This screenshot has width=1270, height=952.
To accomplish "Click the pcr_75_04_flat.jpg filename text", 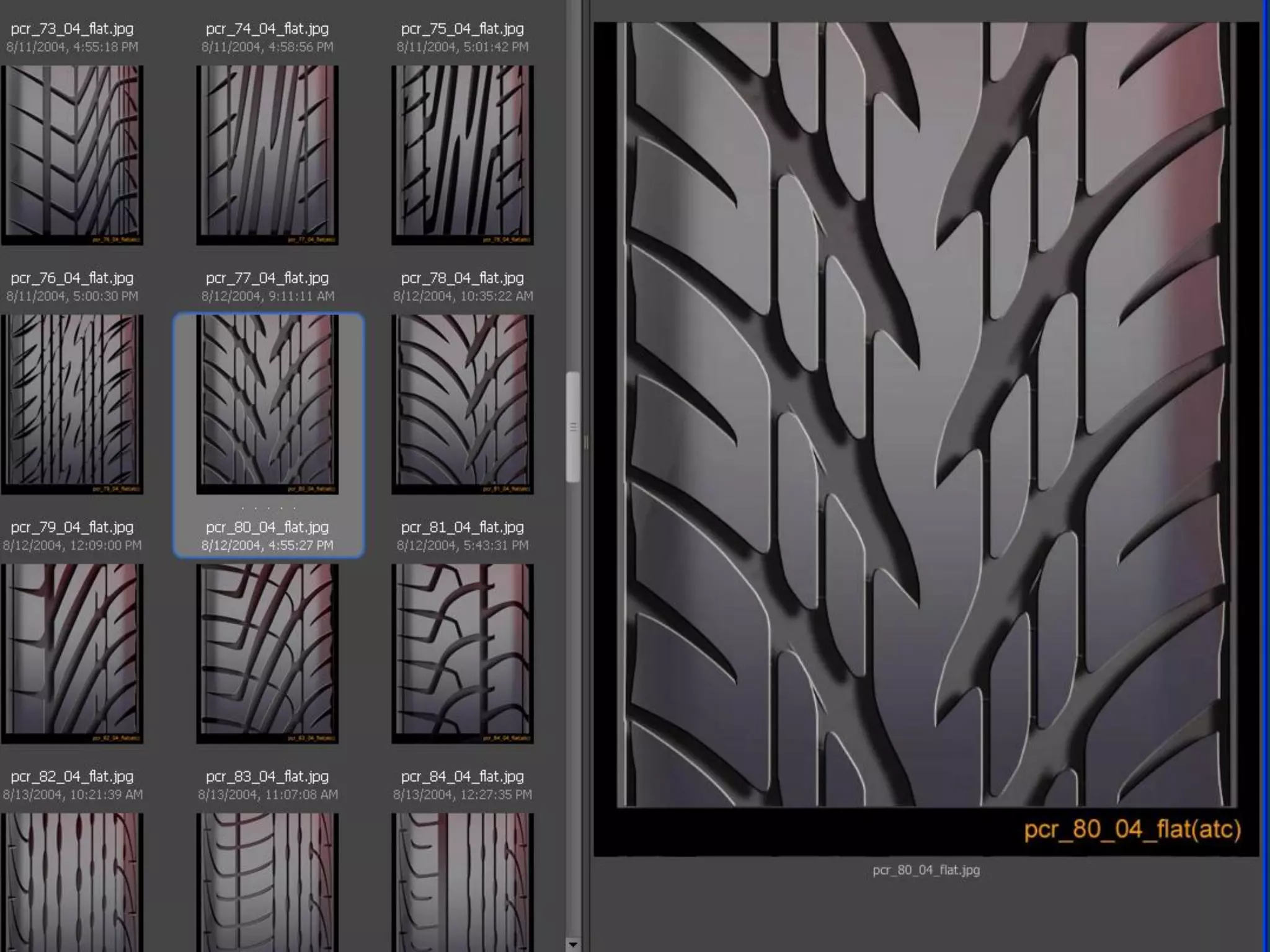I will click(x=462, y=29).
